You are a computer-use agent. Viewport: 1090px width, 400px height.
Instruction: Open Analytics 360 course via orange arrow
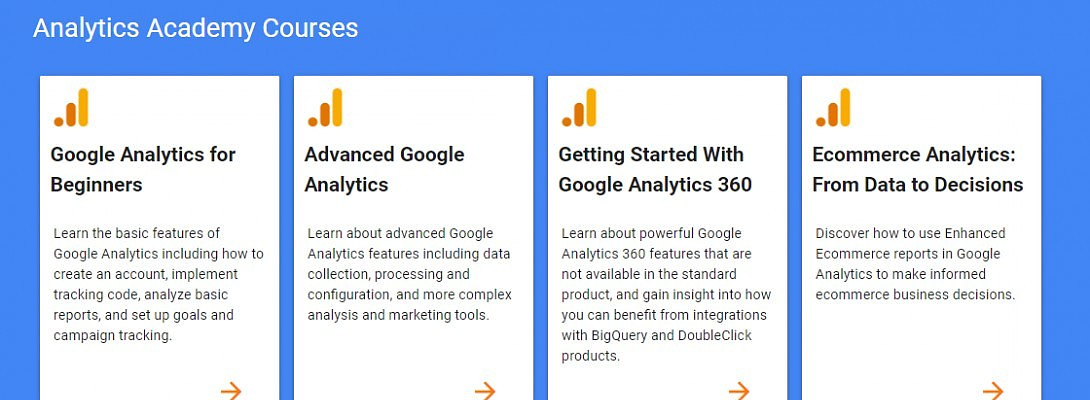point(739,390)
